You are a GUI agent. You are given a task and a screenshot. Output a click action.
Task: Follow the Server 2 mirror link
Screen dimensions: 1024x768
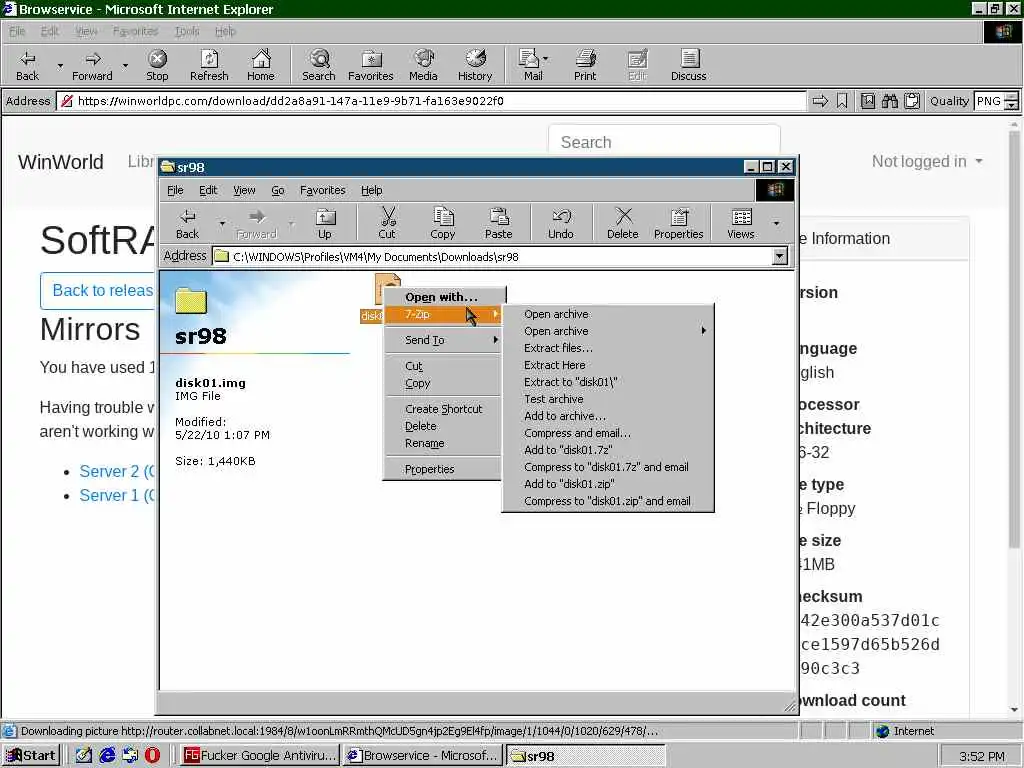coord(116,472)
